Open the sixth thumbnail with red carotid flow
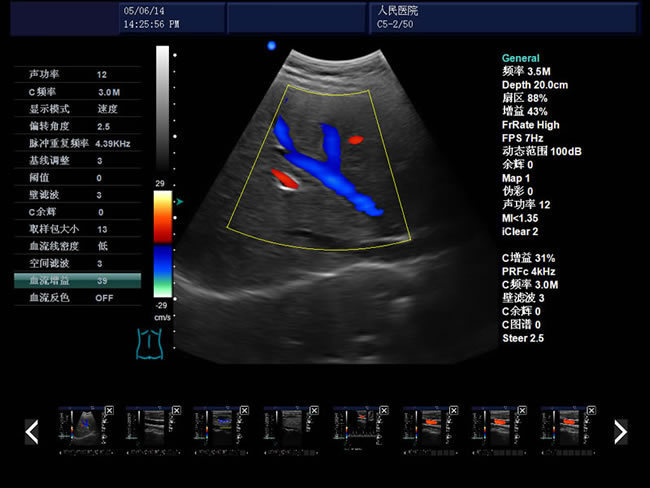The height and width of the screenshot is (488, 650). coord(428,426)
